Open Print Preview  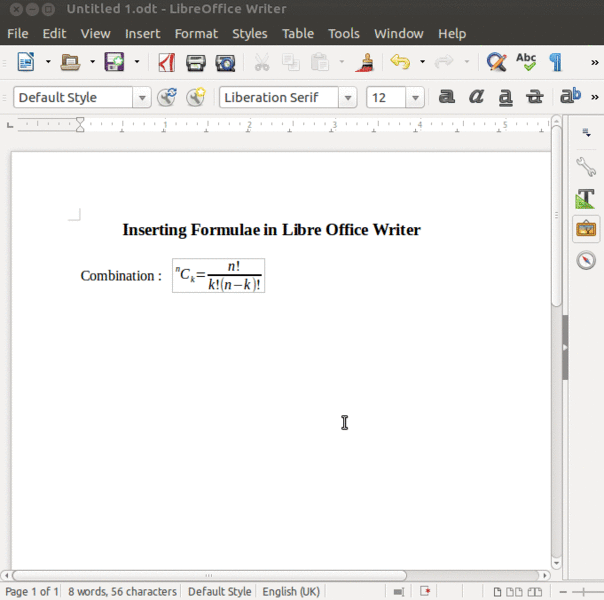(x=225, y=63)
